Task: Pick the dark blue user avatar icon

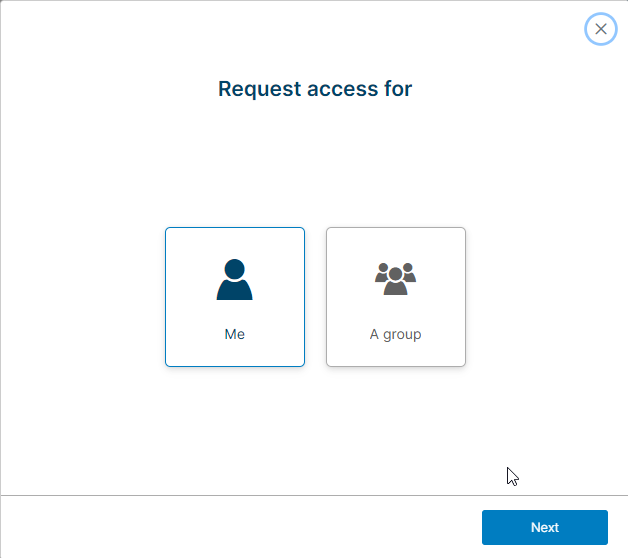Action: pyautogui.click(x=235, y=279)
